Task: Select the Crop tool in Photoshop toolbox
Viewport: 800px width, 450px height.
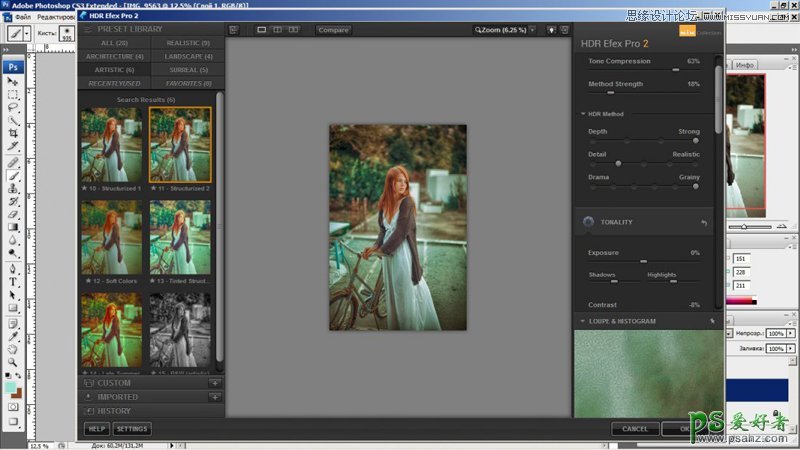Action: pos(13,132)
